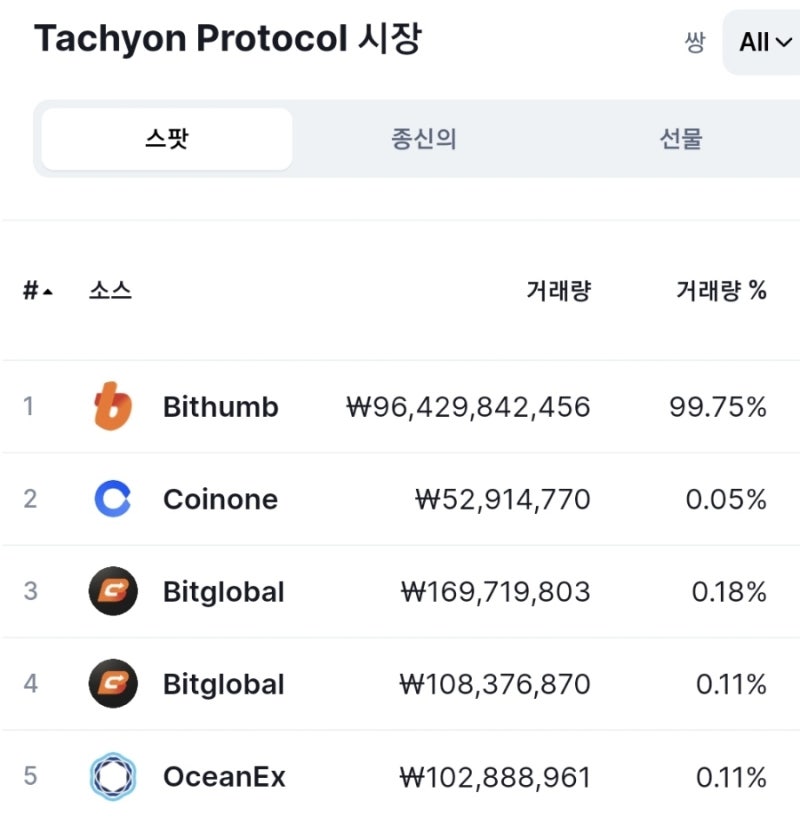The image size is (800, 817).
Task: Sort by the 거래량 % column header
Action: (721, 290)
